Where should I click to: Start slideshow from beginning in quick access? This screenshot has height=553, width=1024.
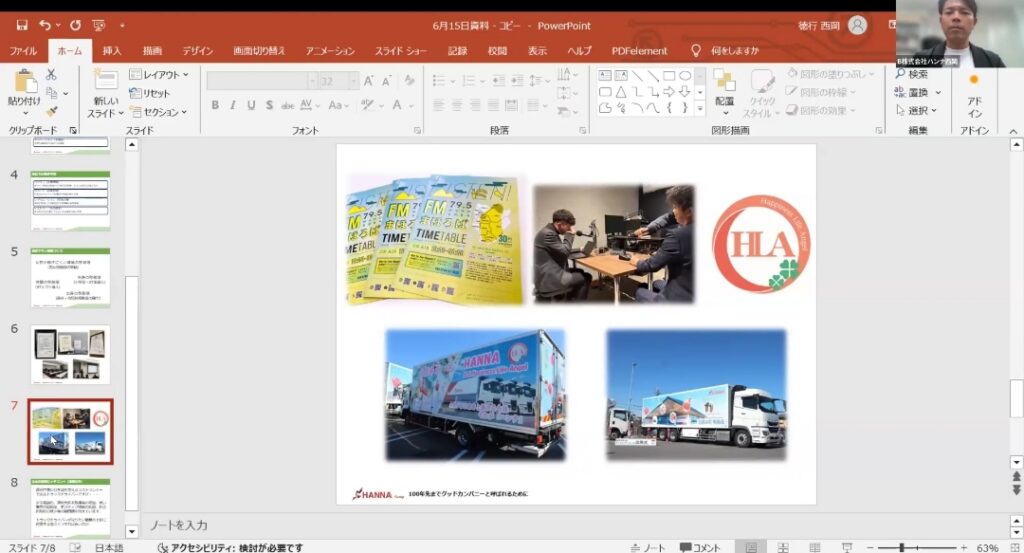(x=99, y=25)
